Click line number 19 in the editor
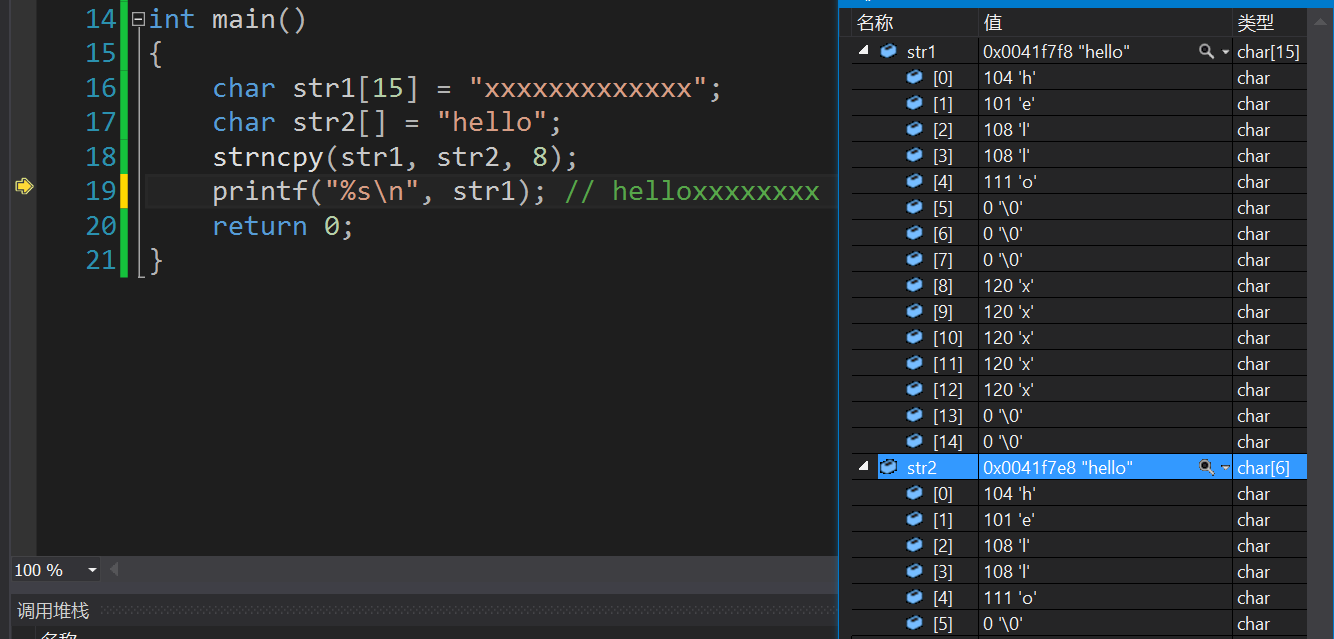 pyautogui.click(x=100, y=190)
